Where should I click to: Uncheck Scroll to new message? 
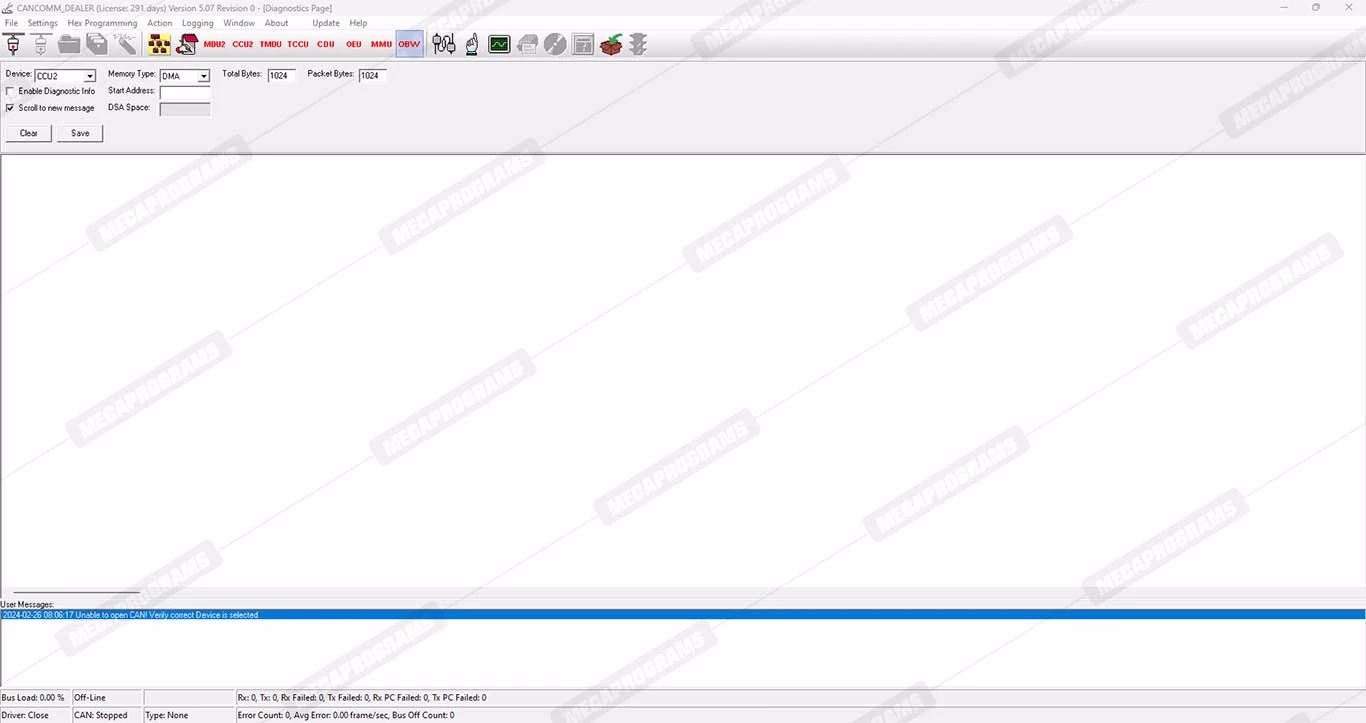(10, 108)
